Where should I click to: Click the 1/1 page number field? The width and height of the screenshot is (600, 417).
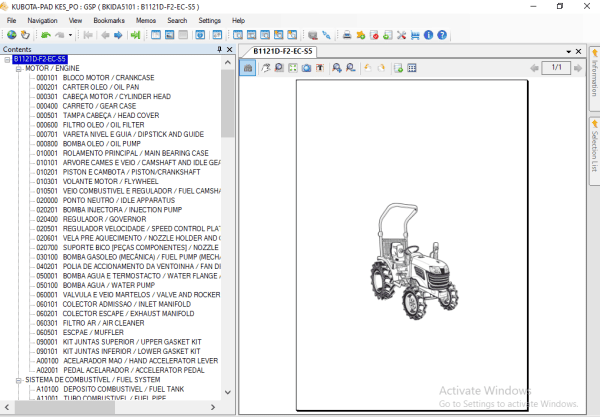556,68
